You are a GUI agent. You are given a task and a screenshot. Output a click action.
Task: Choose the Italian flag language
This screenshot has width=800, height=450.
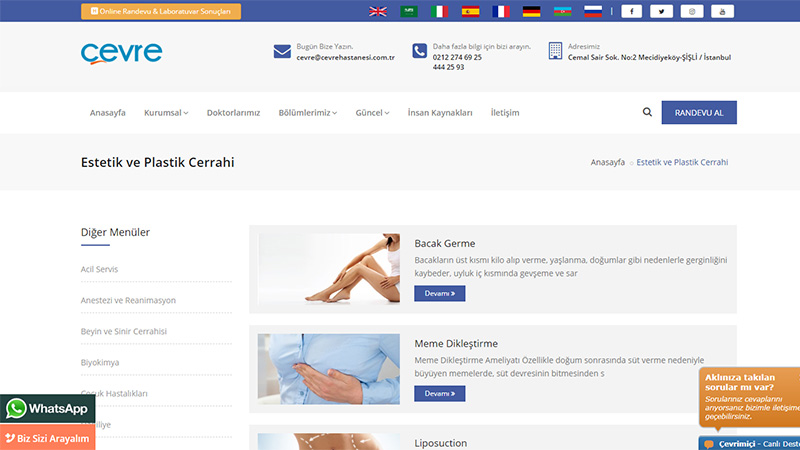[439, 11]
